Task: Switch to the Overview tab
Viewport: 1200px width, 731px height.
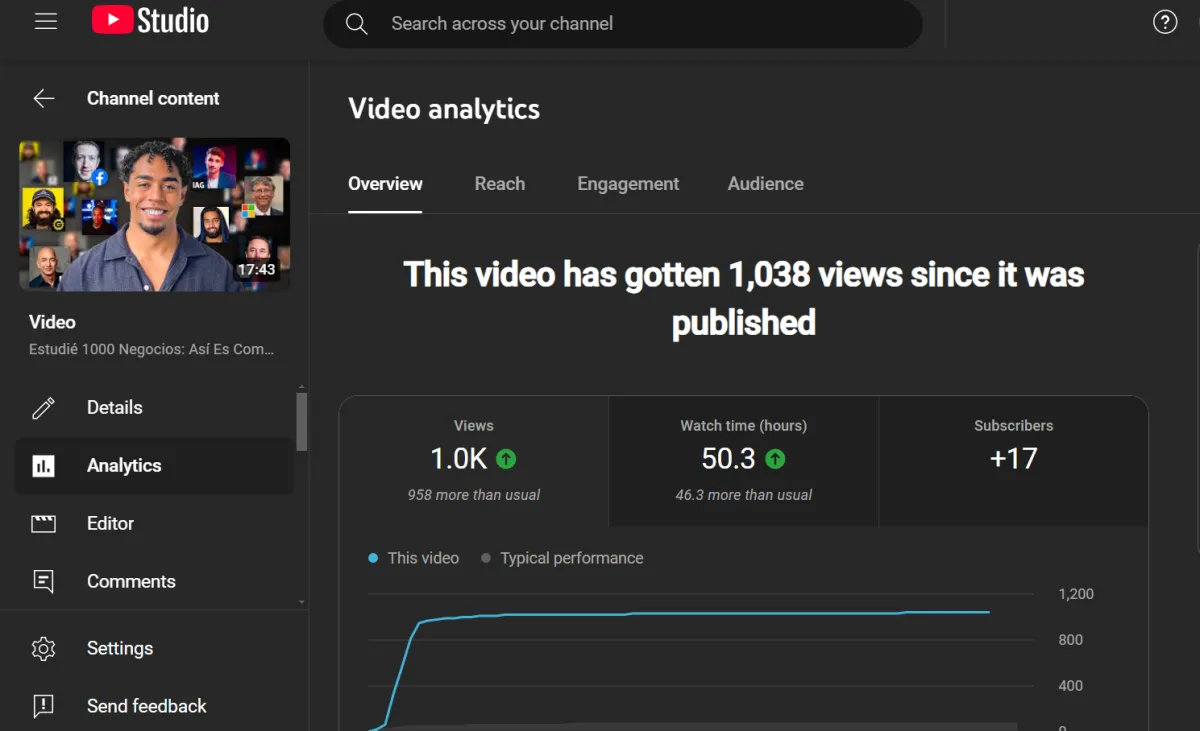Action: 385,184
